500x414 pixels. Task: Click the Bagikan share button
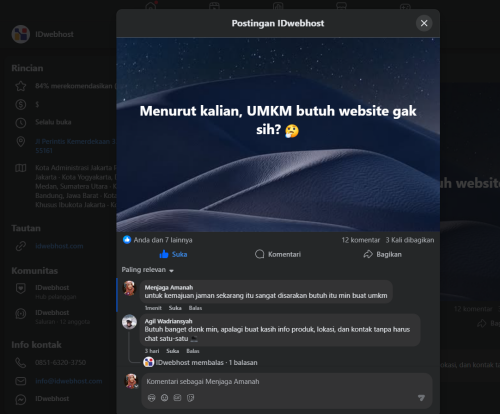[382, 254]
